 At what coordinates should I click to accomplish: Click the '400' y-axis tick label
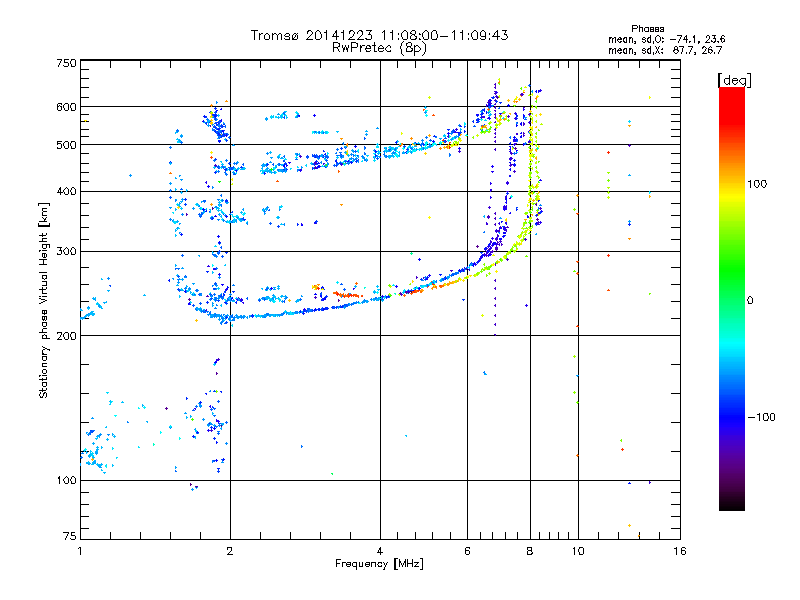point(66,191)
